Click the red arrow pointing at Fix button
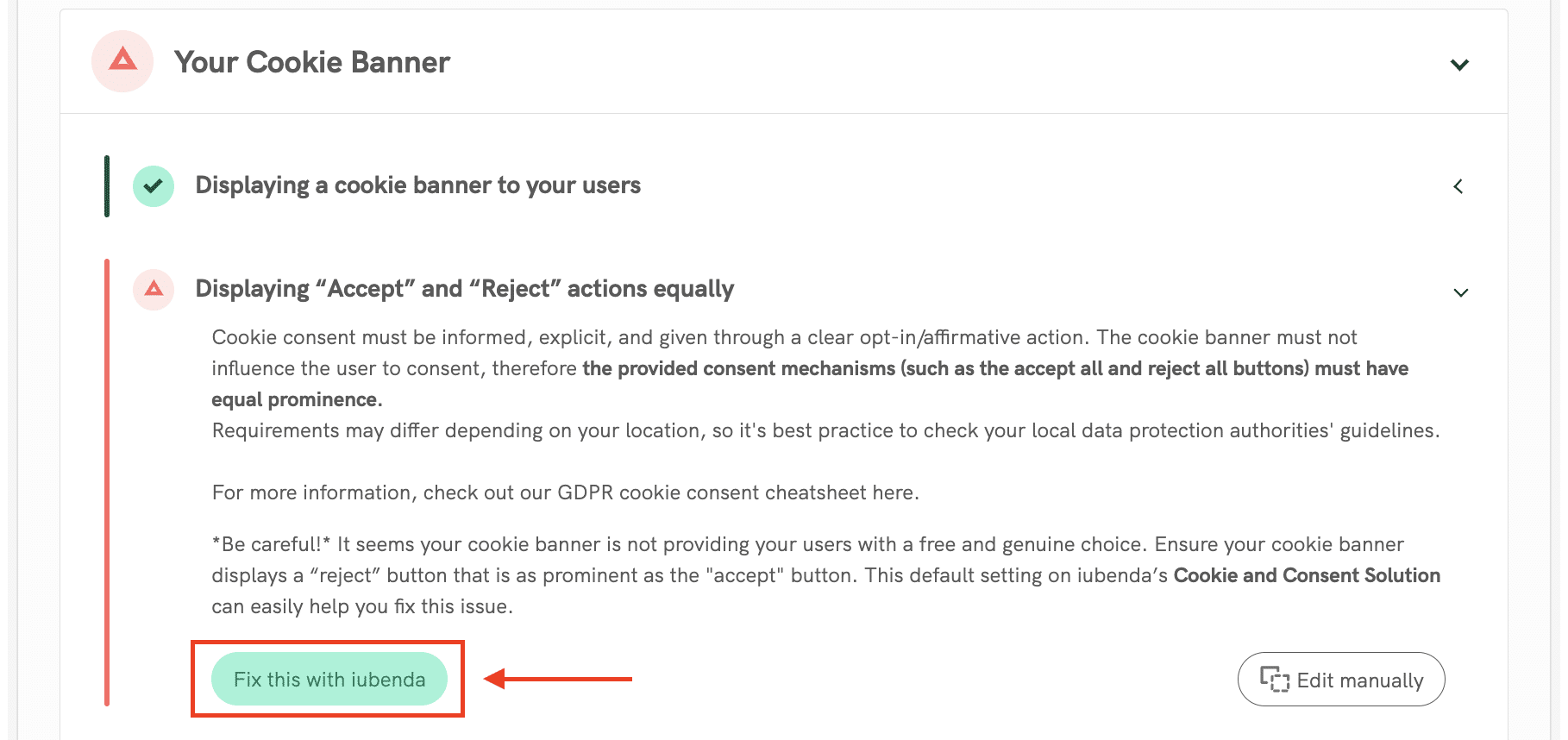Image resolution: width=1568 pixels, height=740 pixels. pyautogui.click(x=559, y=680)
